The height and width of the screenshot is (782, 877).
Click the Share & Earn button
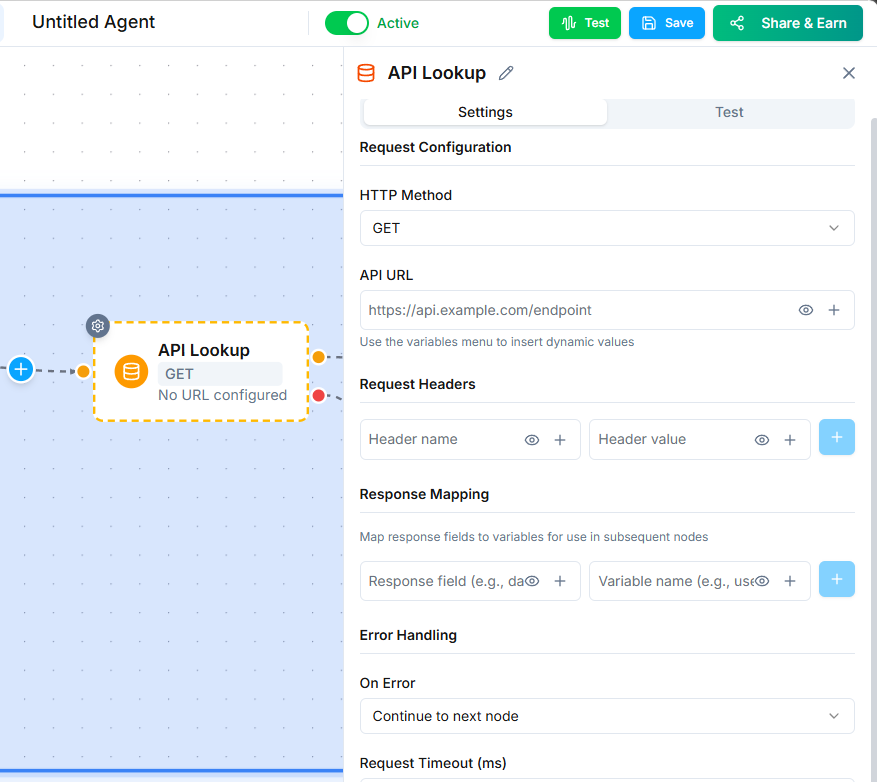(x=787, y=23)
